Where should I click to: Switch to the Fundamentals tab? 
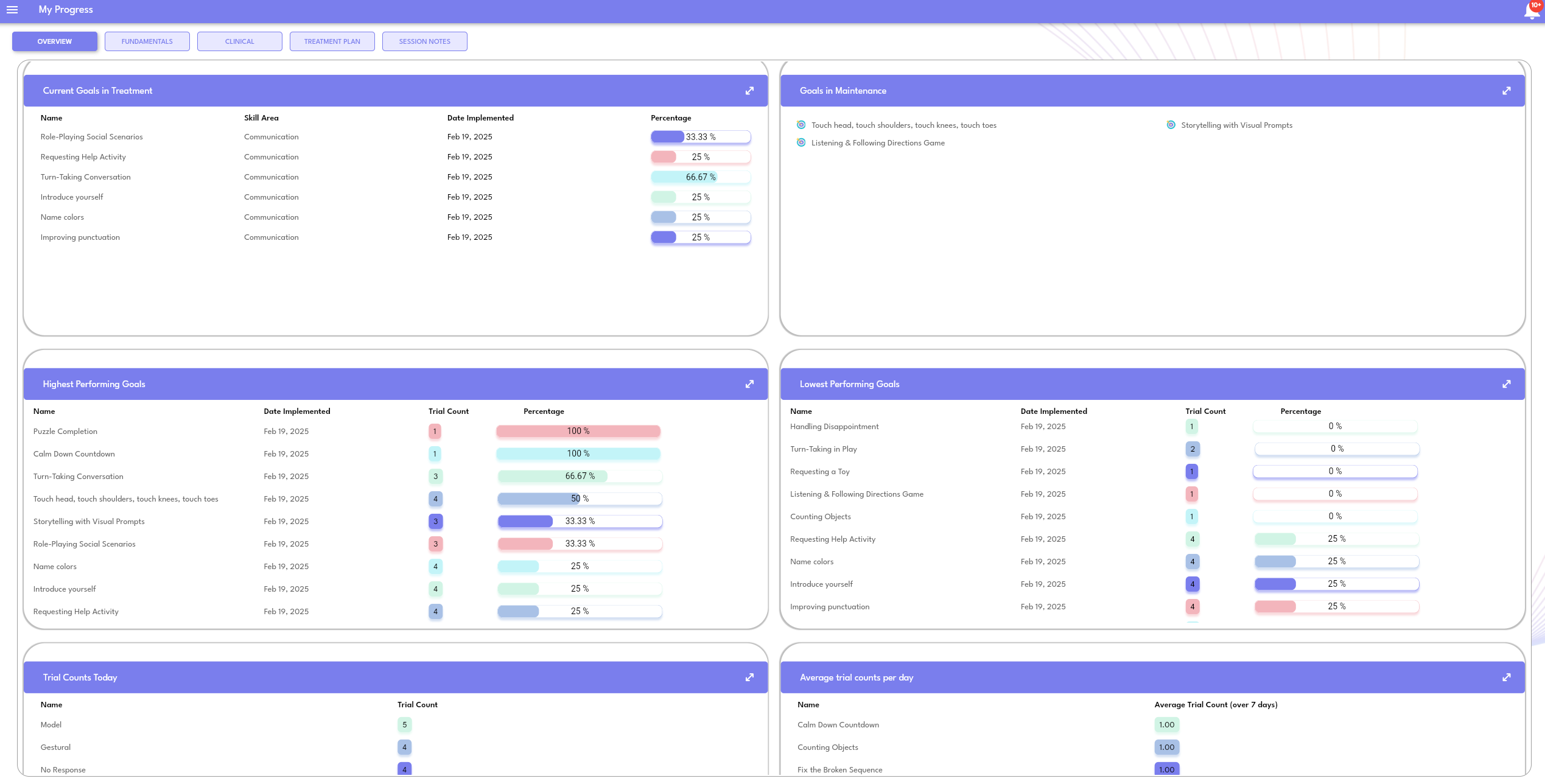point(147,41)
